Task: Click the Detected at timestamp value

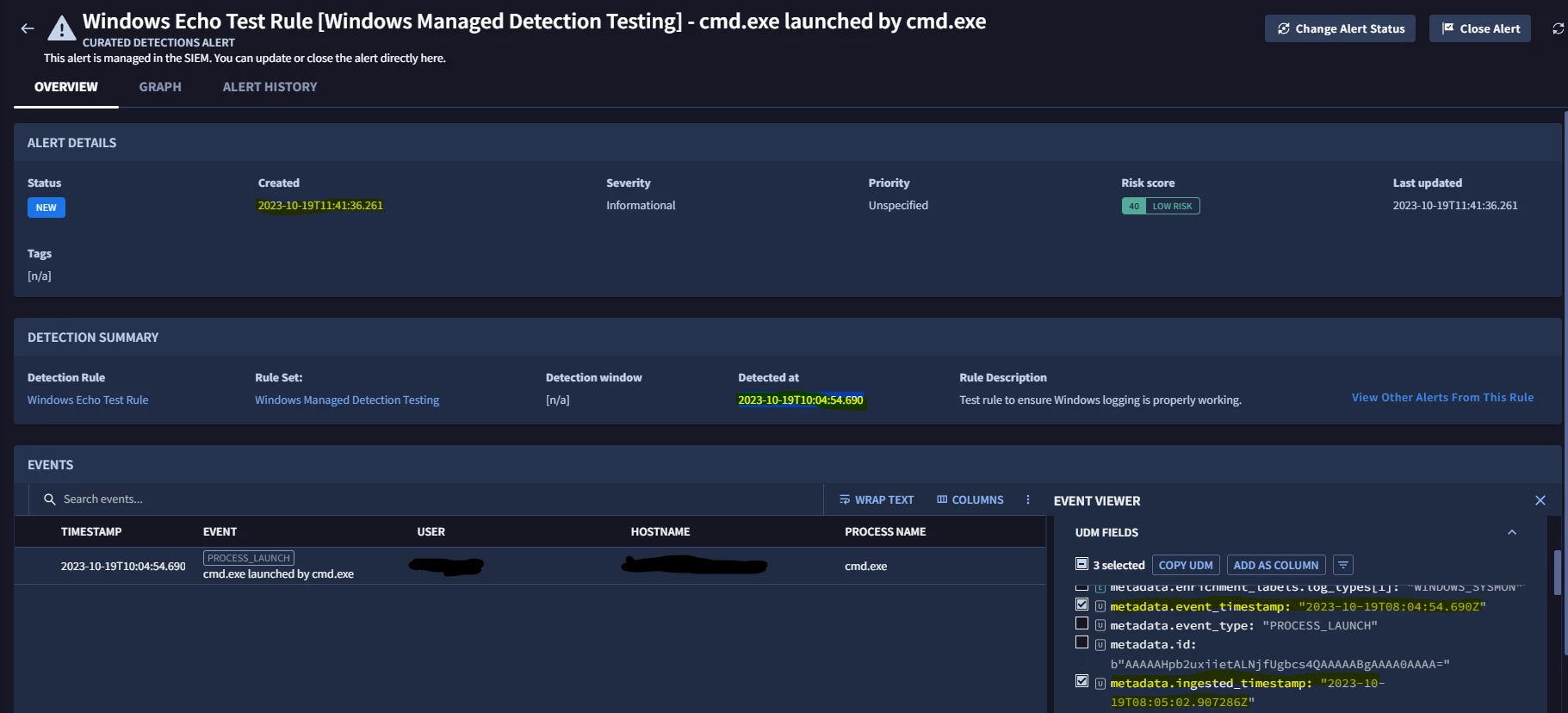Action: [x=801, y=400]
